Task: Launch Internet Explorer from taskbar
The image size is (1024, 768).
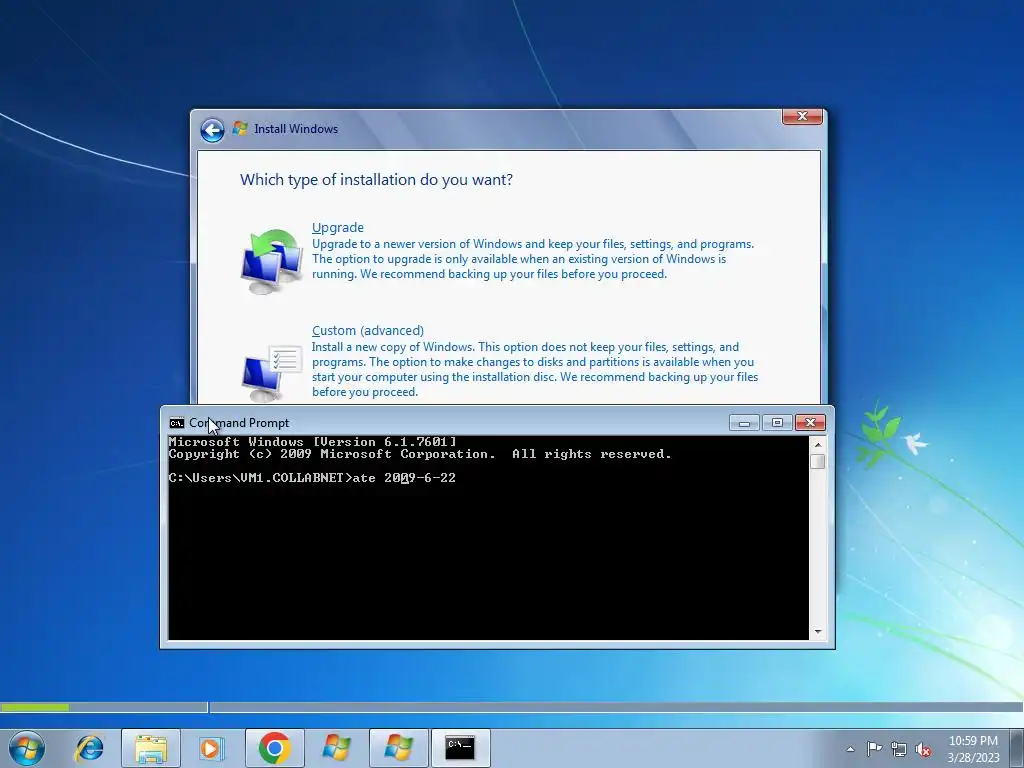Action: click(x=89, y=748)
